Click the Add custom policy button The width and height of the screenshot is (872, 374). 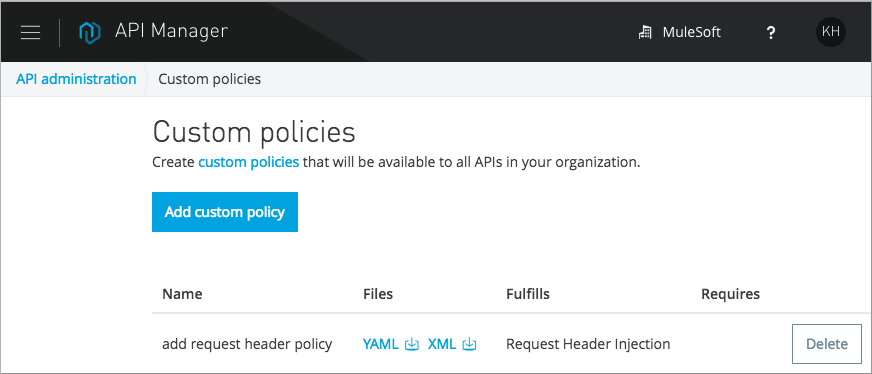click(x=225, y=212)
